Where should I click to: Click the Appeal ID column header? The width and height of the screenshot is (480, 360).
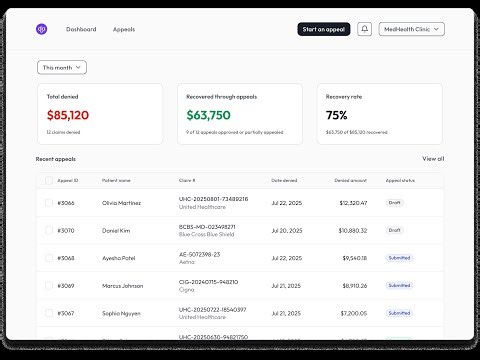click(x=68, y=180)
